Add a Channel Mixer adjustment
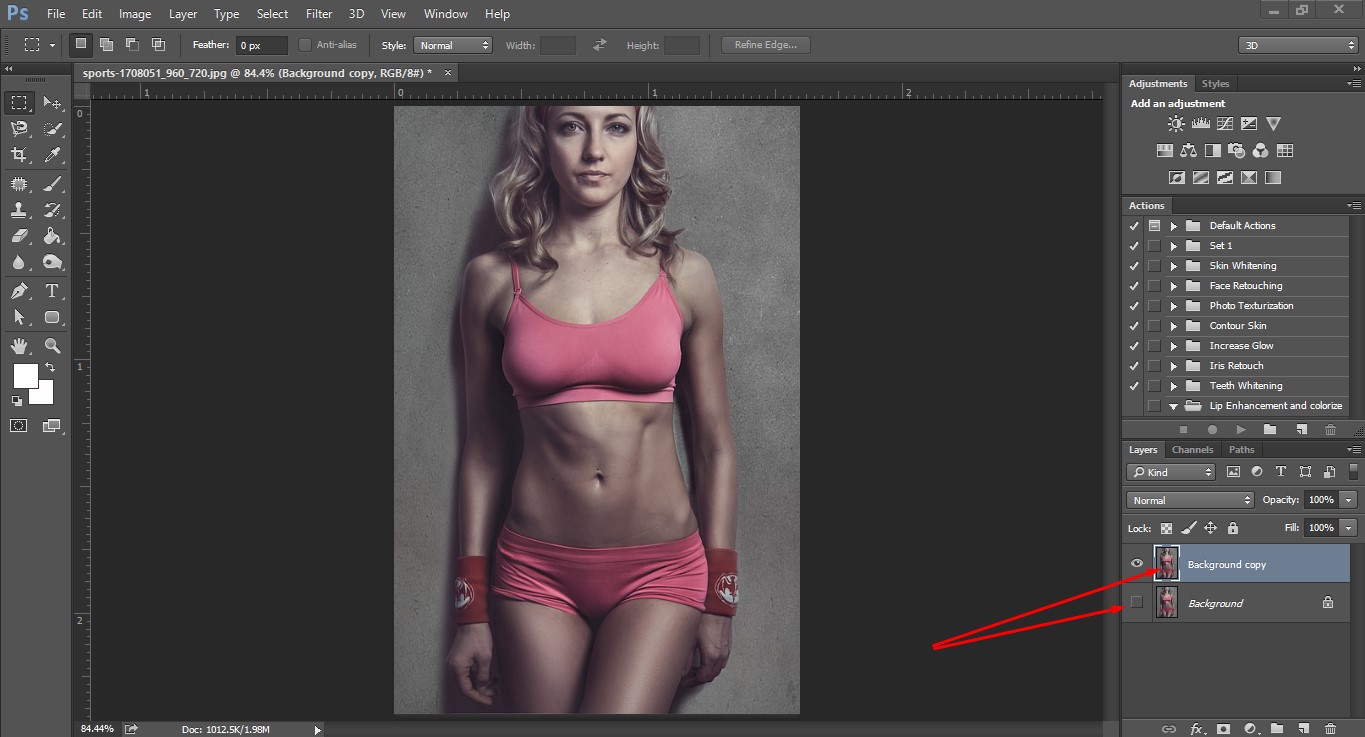 [x=1261, y=151]
